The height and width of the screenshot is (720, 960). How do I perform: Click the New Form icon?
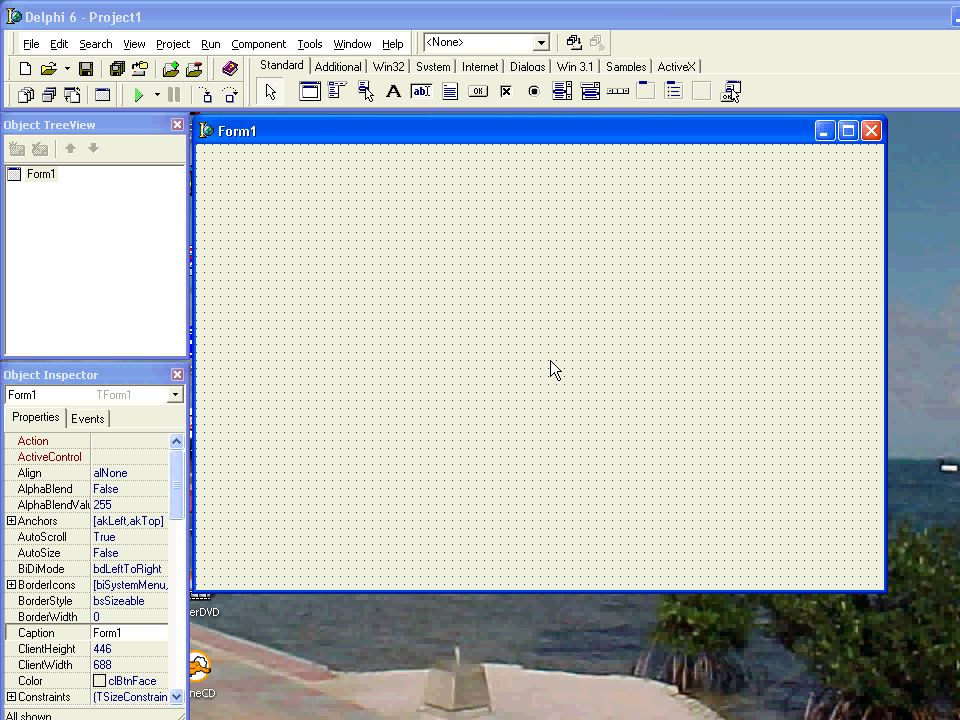click(x=102, y=95)
